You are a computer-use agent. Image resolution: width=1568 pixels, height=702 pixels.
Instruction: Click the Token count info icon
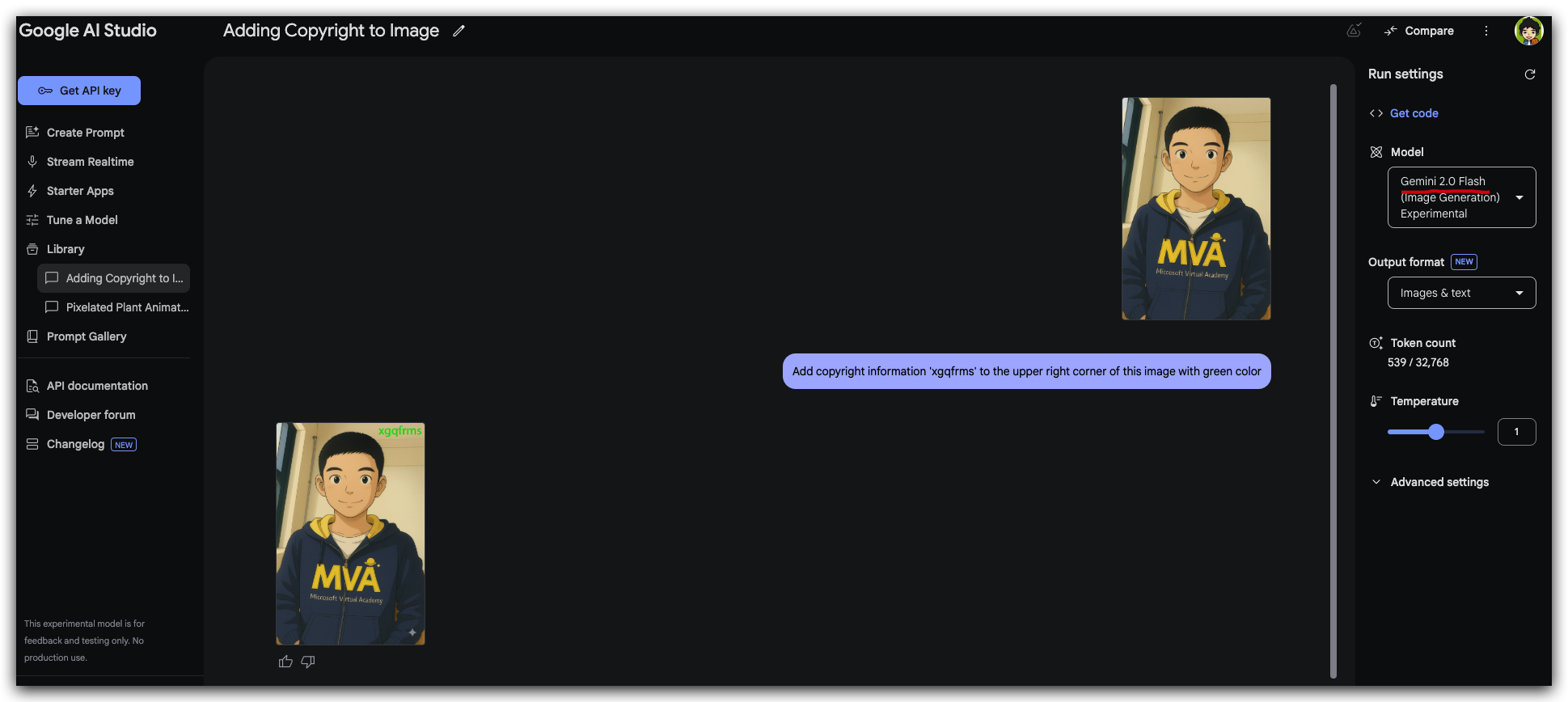pos(1376,343)
